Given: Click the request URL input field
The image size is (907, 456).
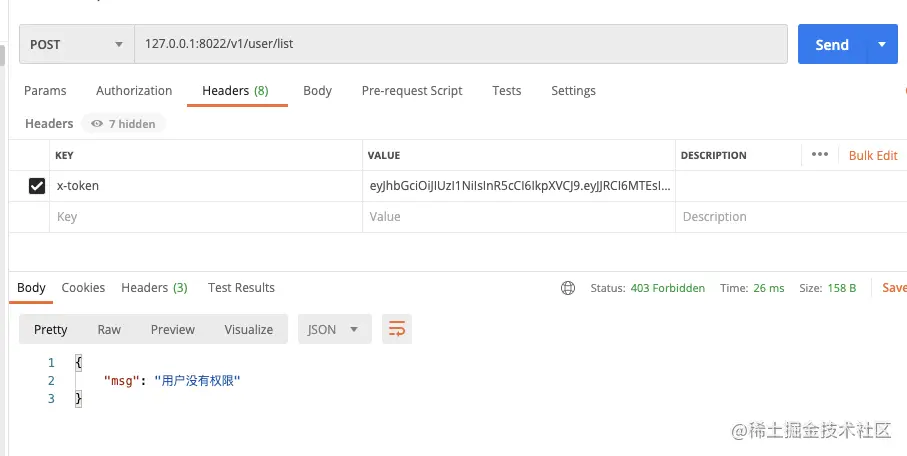Looking at the screenshot, I should pyautogui.click(x=460, y=44).
